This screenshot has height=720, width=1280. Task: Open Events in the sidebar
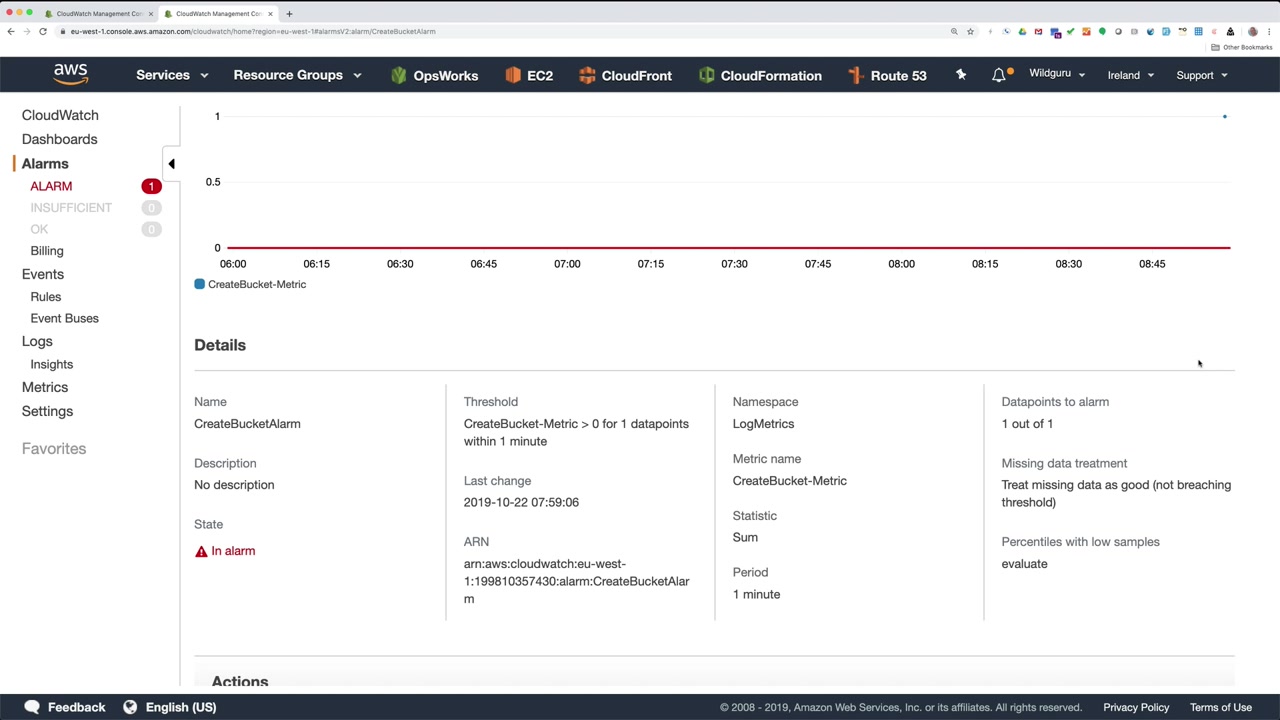(x=43, y=274)
